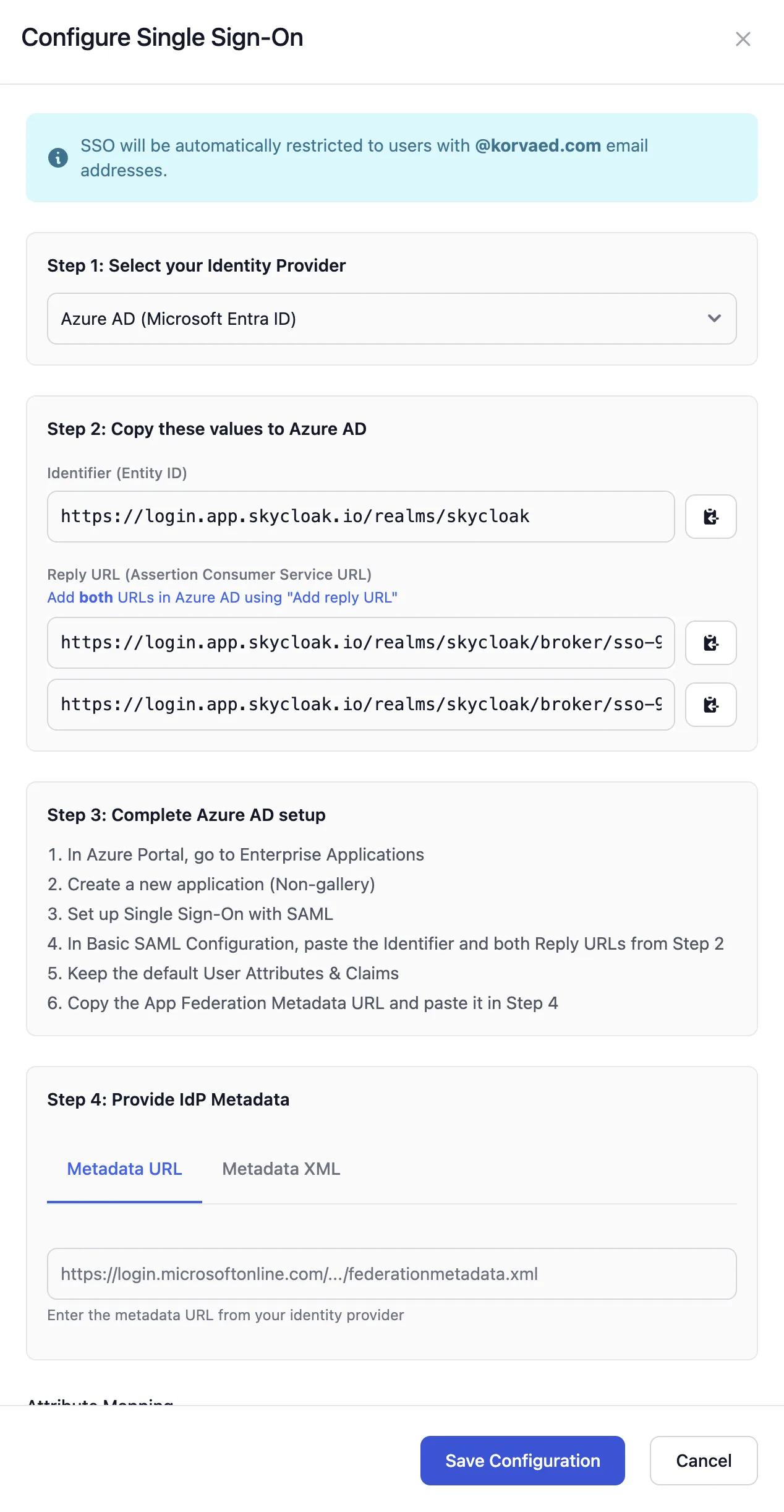
Task: Select the Identifier (Entity ID) text field
Action: [360, 517]
